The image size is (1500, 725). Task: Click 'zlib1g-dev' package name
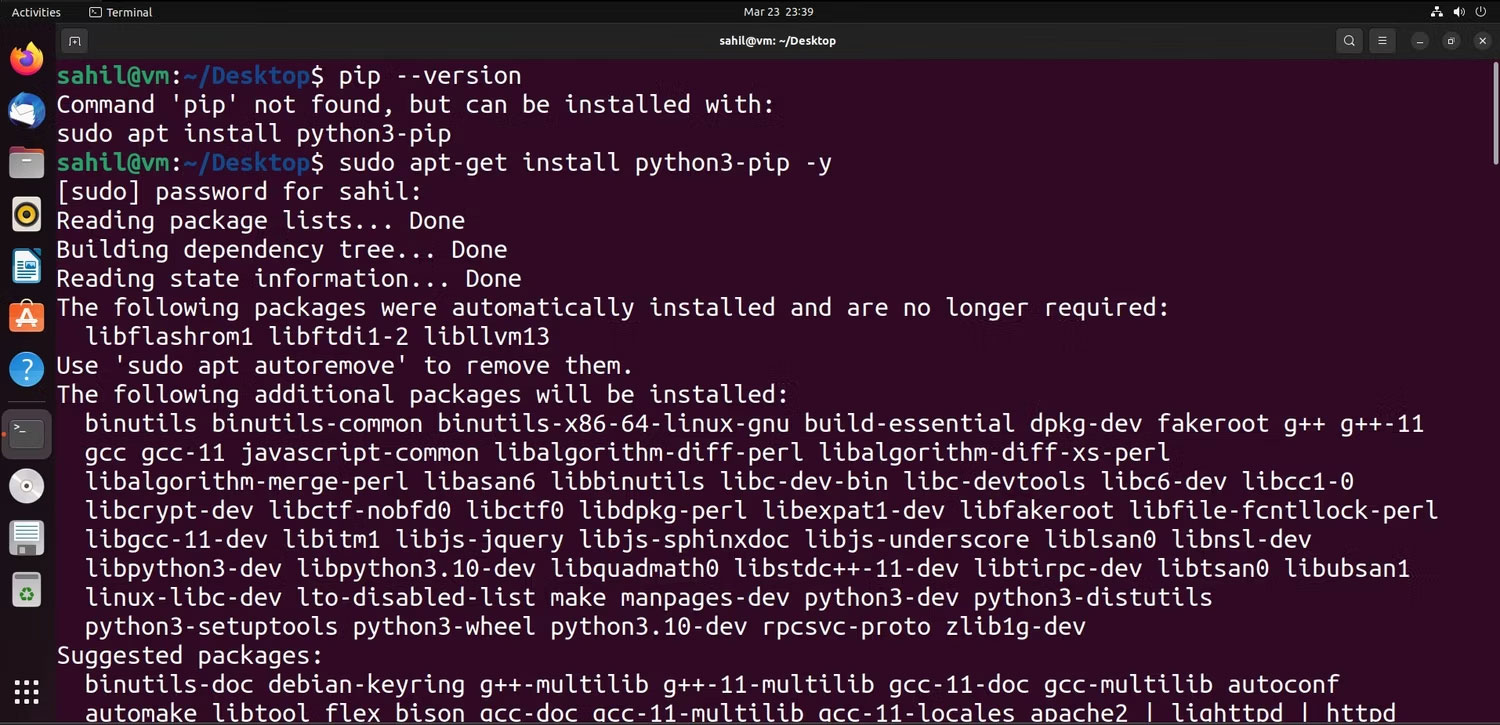(1016, 627)
